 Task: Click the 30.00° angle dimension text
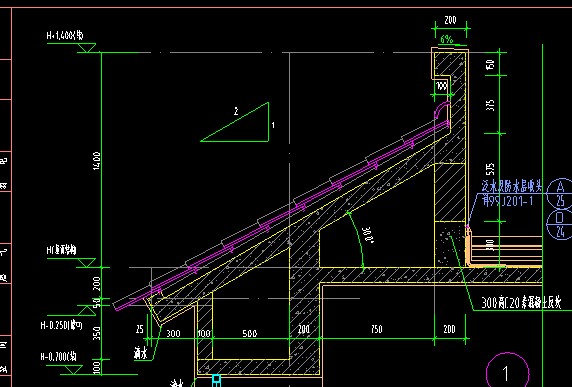[x=367, y=235]
